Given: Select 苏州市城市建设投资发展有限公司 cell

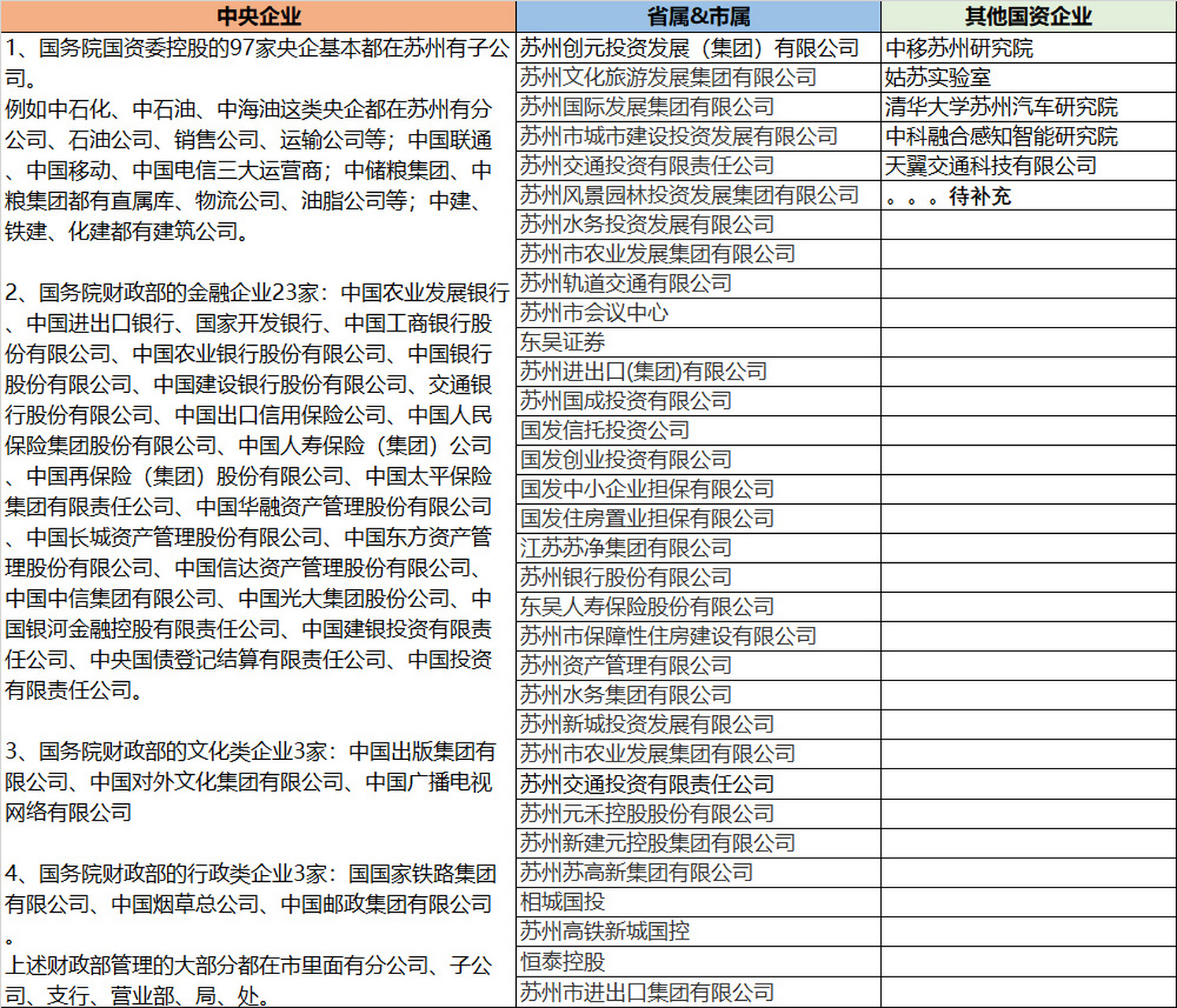Looking at the screenshot, I should click(698, 136).
